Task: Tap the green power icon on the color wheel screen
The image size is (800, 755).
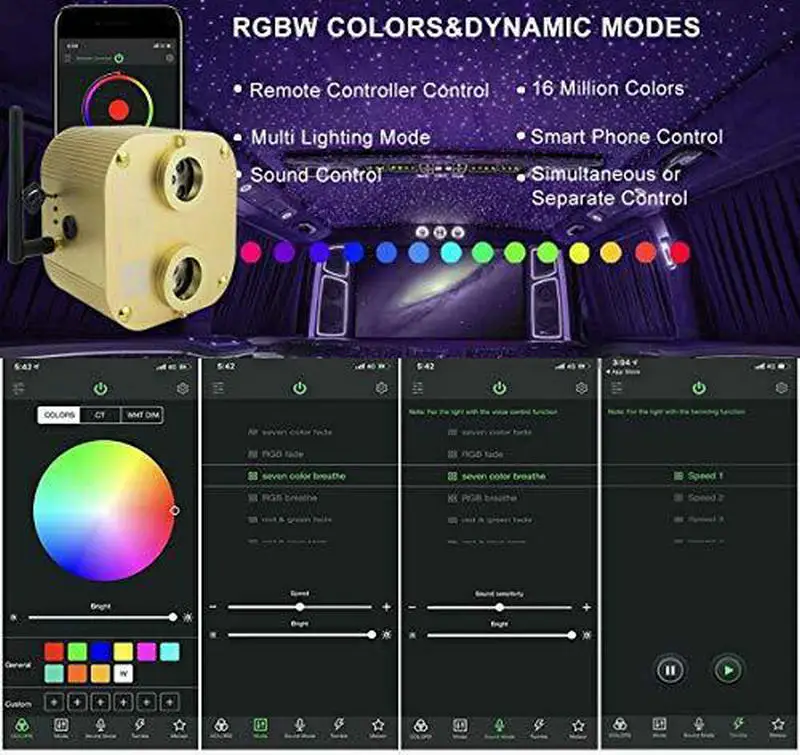Action: [x=101, y=389]
